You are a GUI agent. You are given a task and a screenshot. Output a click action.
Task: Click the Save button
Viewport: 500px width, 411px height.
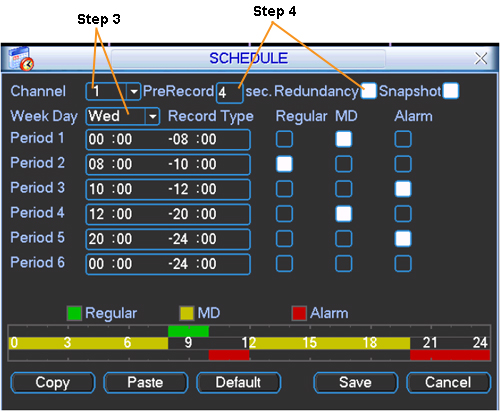[356, 382]
